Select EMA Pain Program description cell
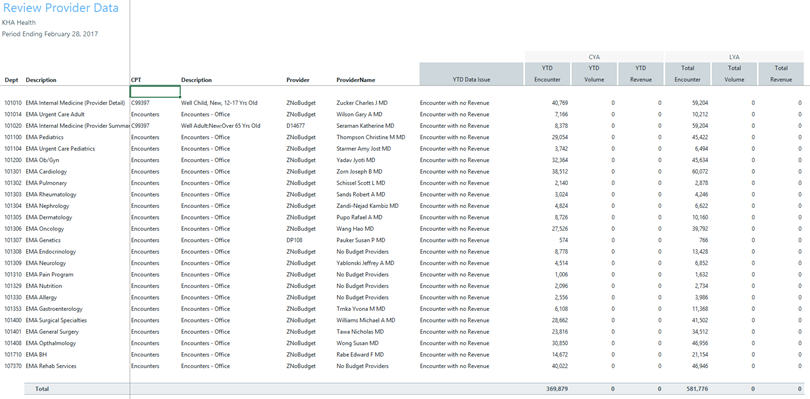This screenshot has height=399, width=810. click(x=50, y=274)
